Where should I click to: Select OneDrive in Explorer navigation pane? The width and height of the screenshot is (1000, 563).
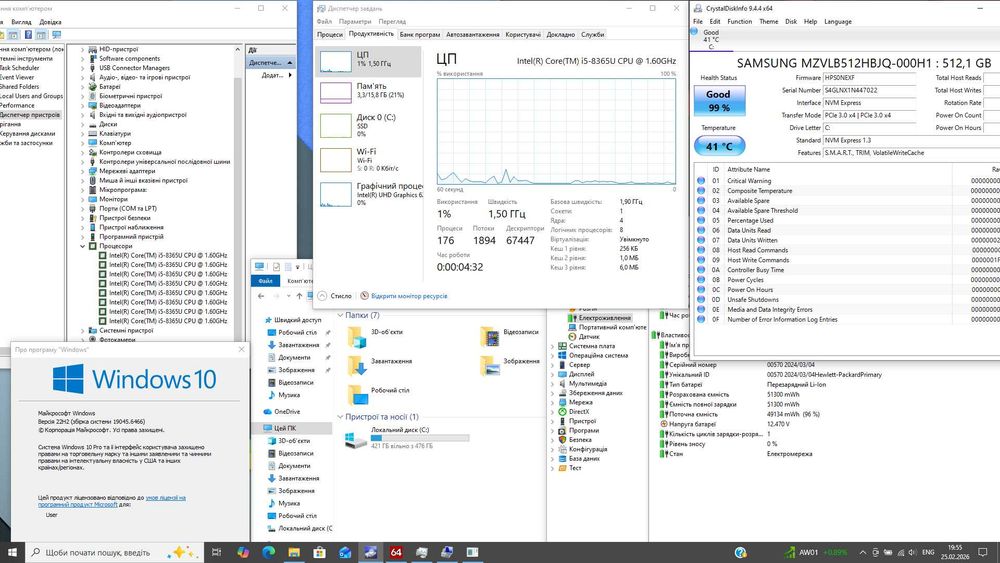tap(286, 412)
